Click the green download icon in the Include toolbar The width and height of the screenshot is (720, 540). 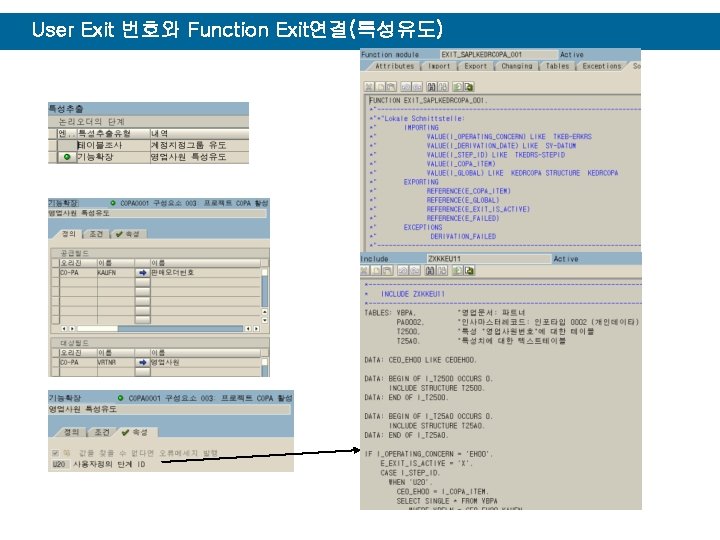coord(469,271)
